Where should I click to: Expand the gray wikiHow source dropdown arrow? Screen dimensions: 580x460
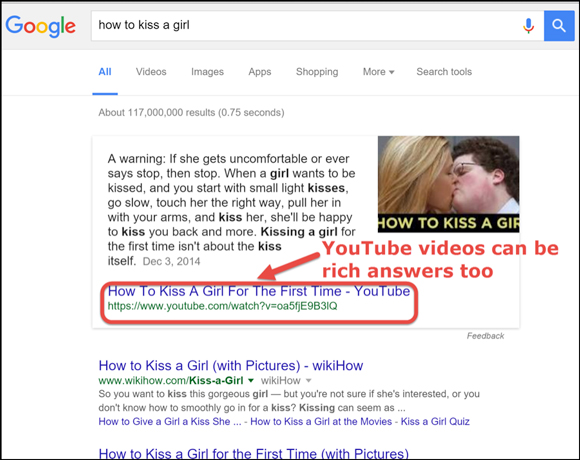(x=309, y=380)
